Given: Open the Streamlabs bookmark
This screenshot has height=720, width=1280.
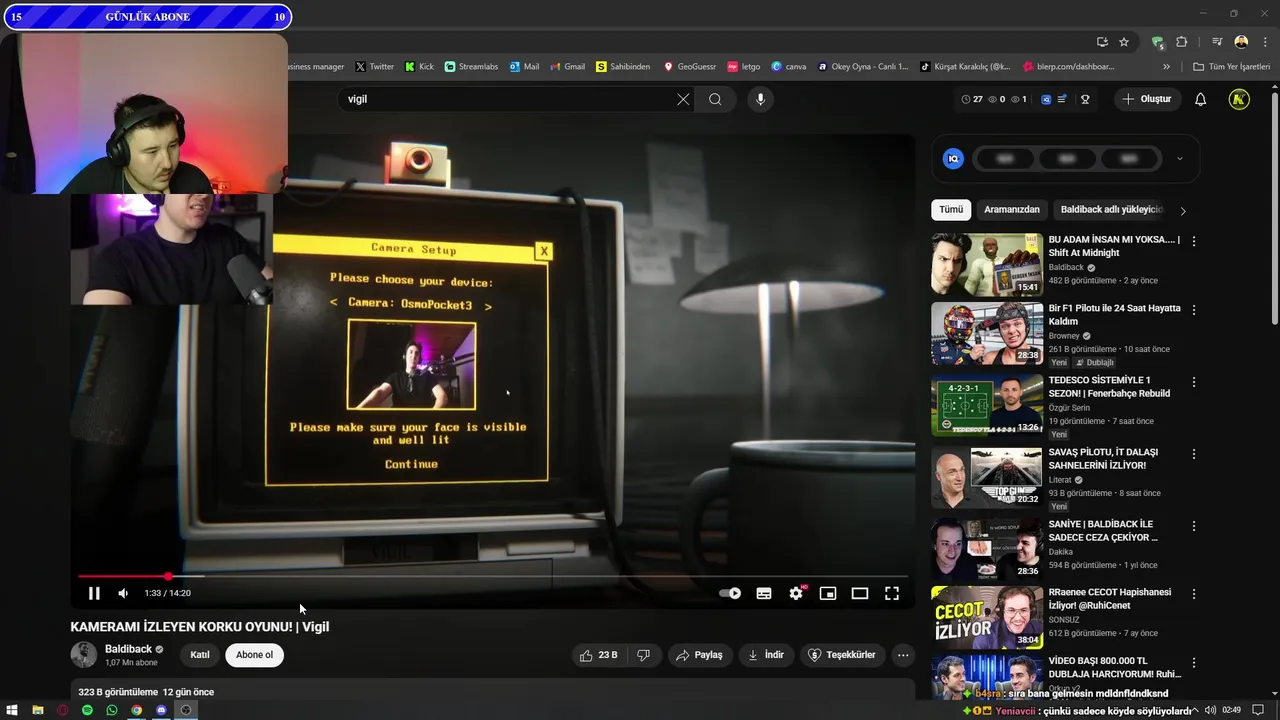Looking at the screenshot, I should coord(471,67).
